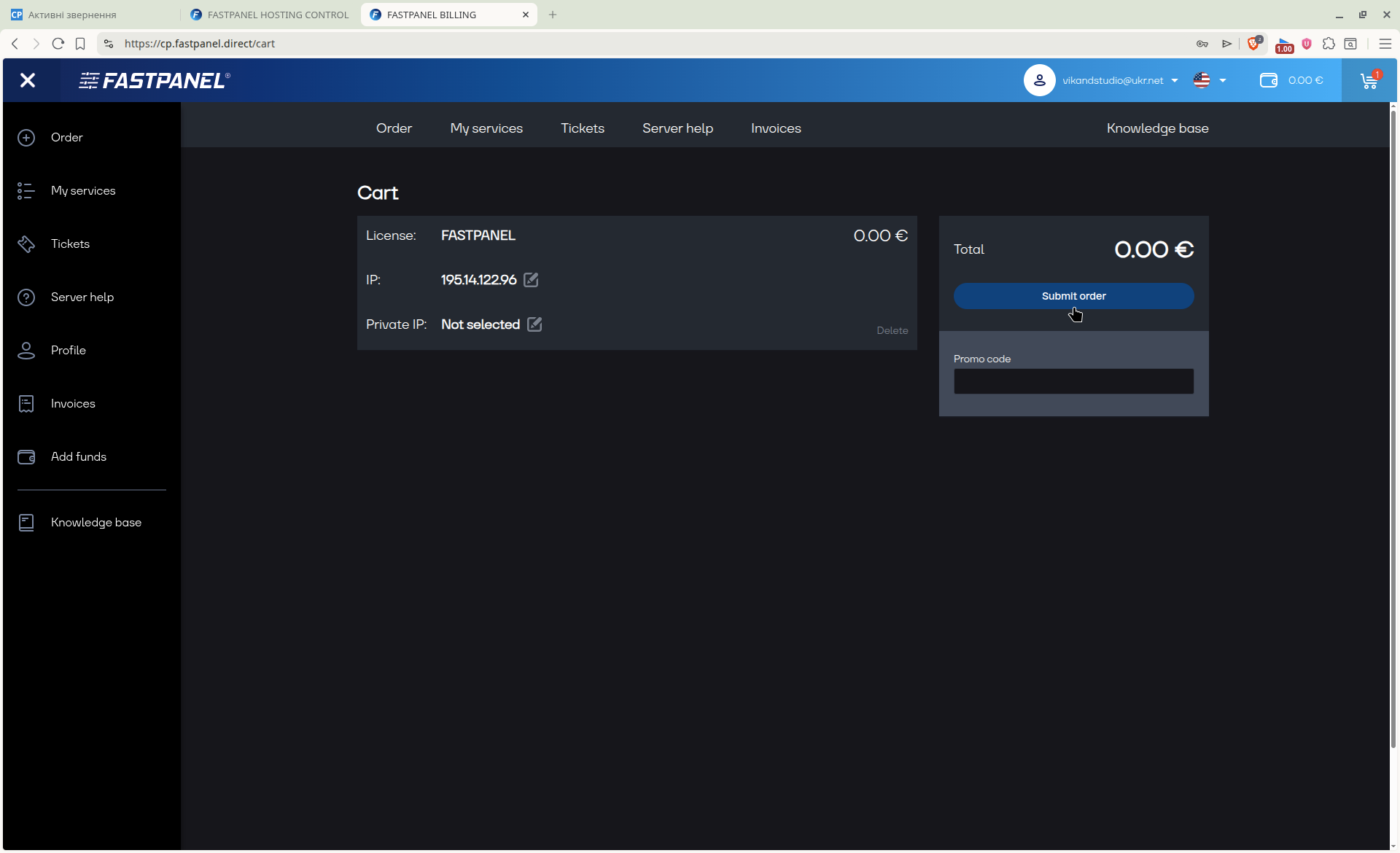Click the Knowledge base book icon in sidebar
1400x853 pixels.
coord(26,523)
